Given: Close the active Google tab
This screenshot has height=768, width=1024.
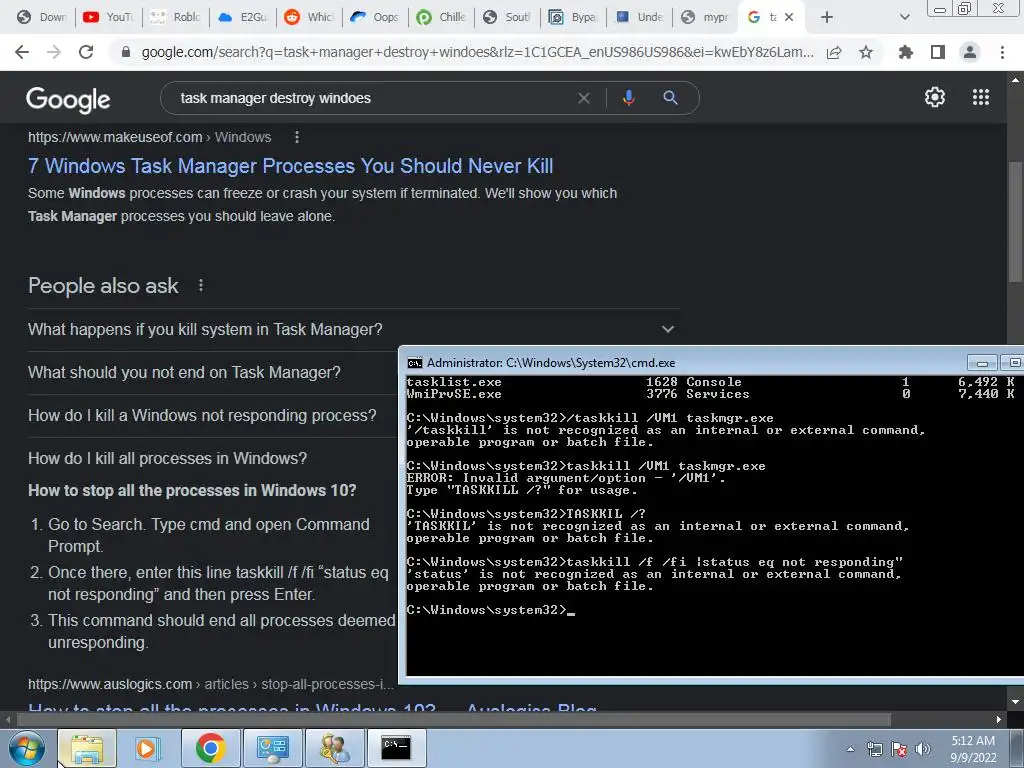Looking at the screenshot, I should point(789,17).
